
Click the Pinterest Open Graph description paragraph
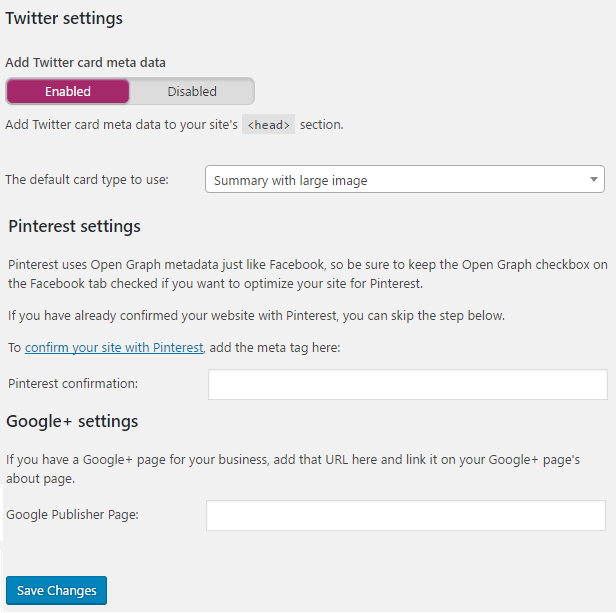307,274
